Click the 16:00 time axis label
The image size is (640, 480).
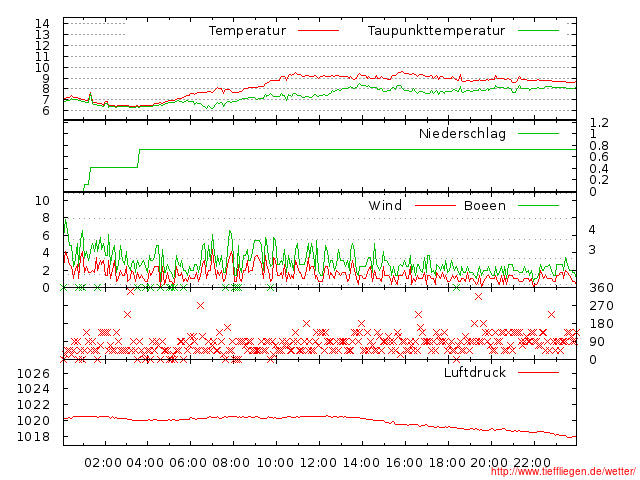click(404, 463)
